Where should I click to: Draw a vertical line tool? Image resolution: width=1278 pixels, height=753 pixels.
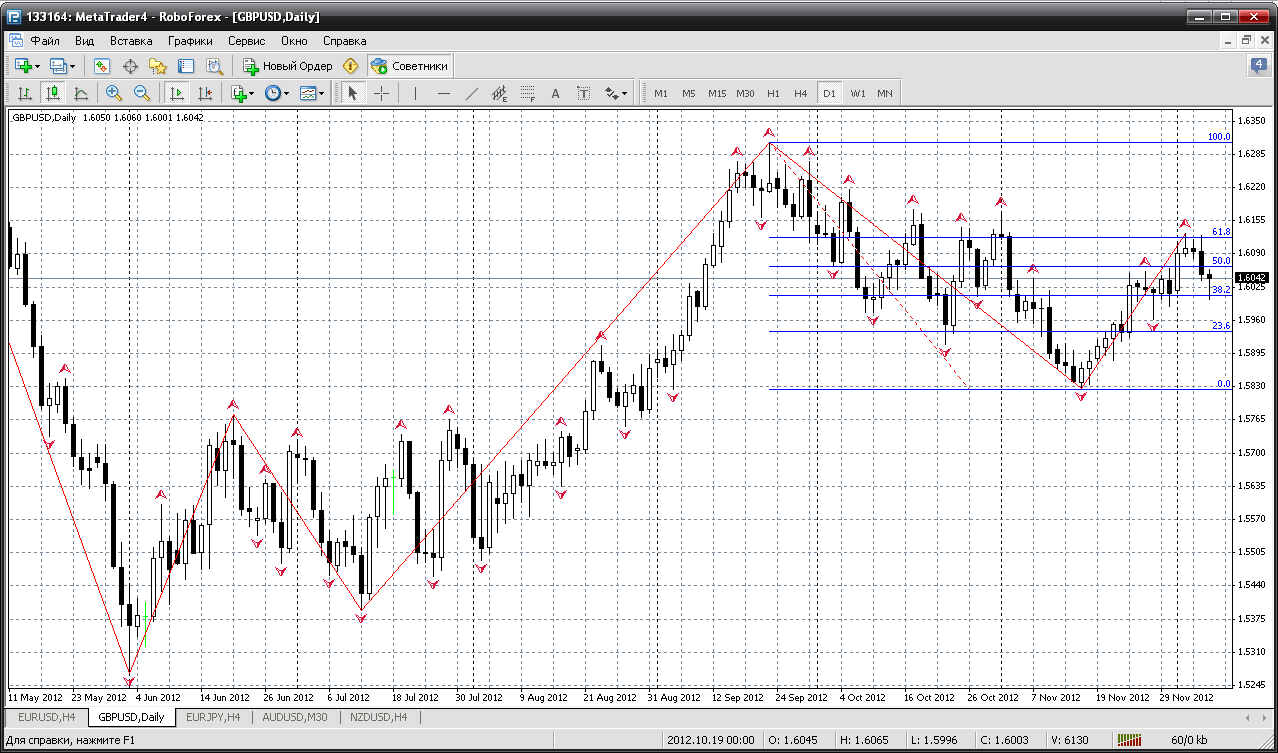[x=414, y=93]
